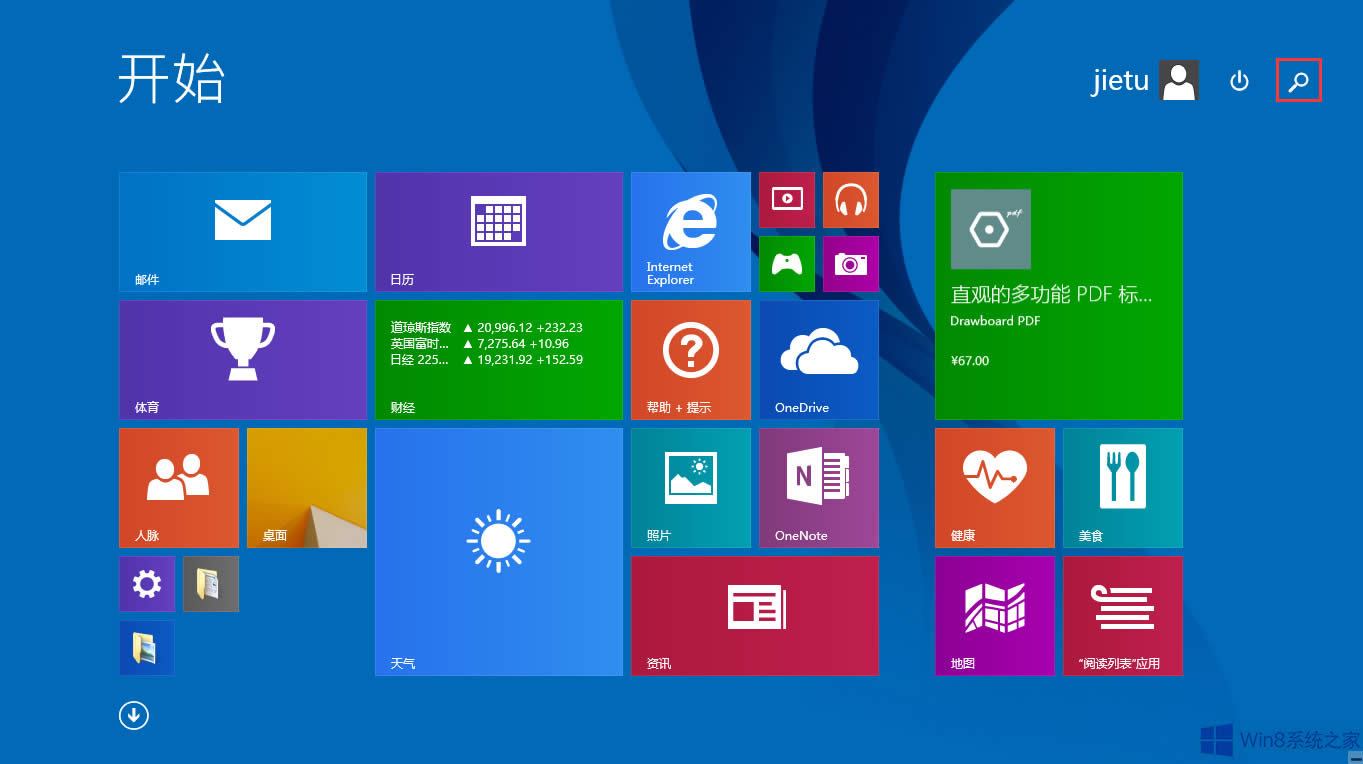The height and width of the screenshot is (764, 1363).
Task: Open the Camera app tile
Action: pos(850,263)
